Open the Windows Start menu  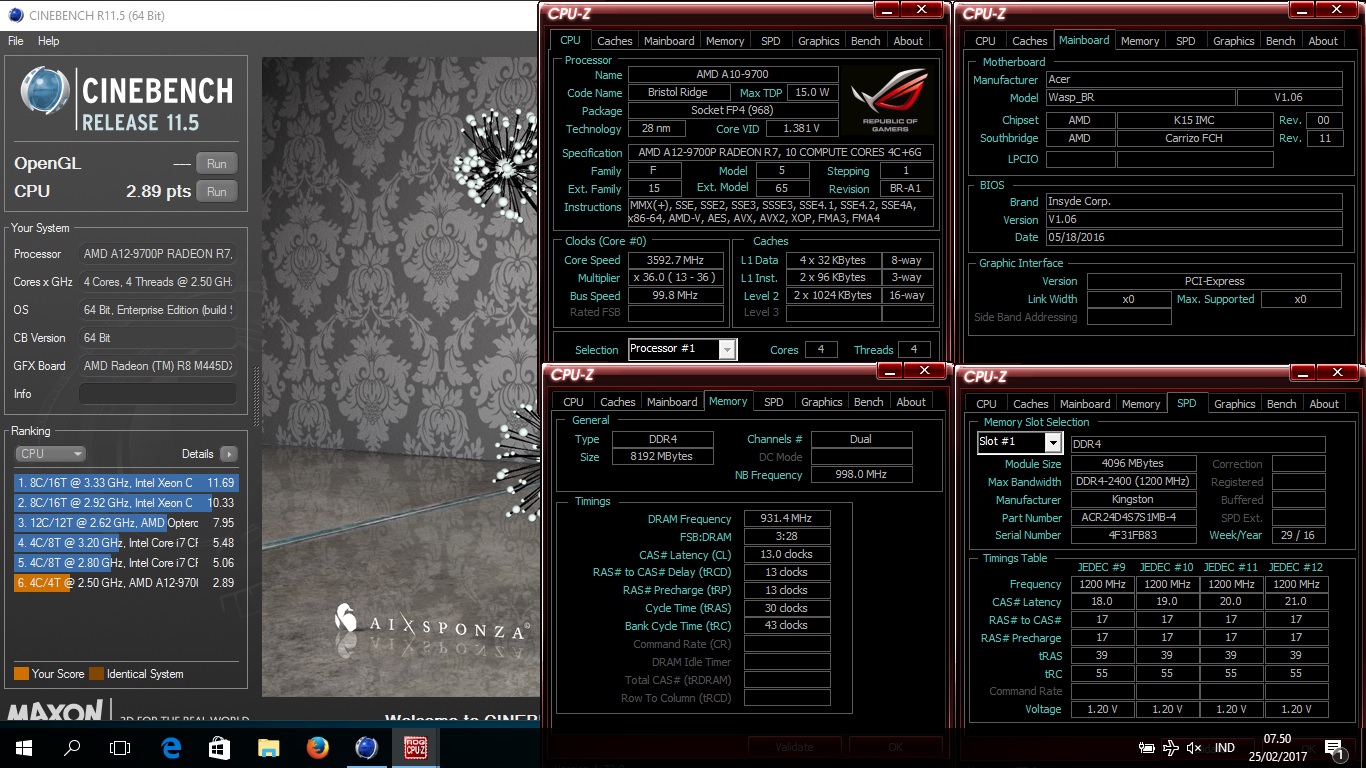click(x=24, y=747)
